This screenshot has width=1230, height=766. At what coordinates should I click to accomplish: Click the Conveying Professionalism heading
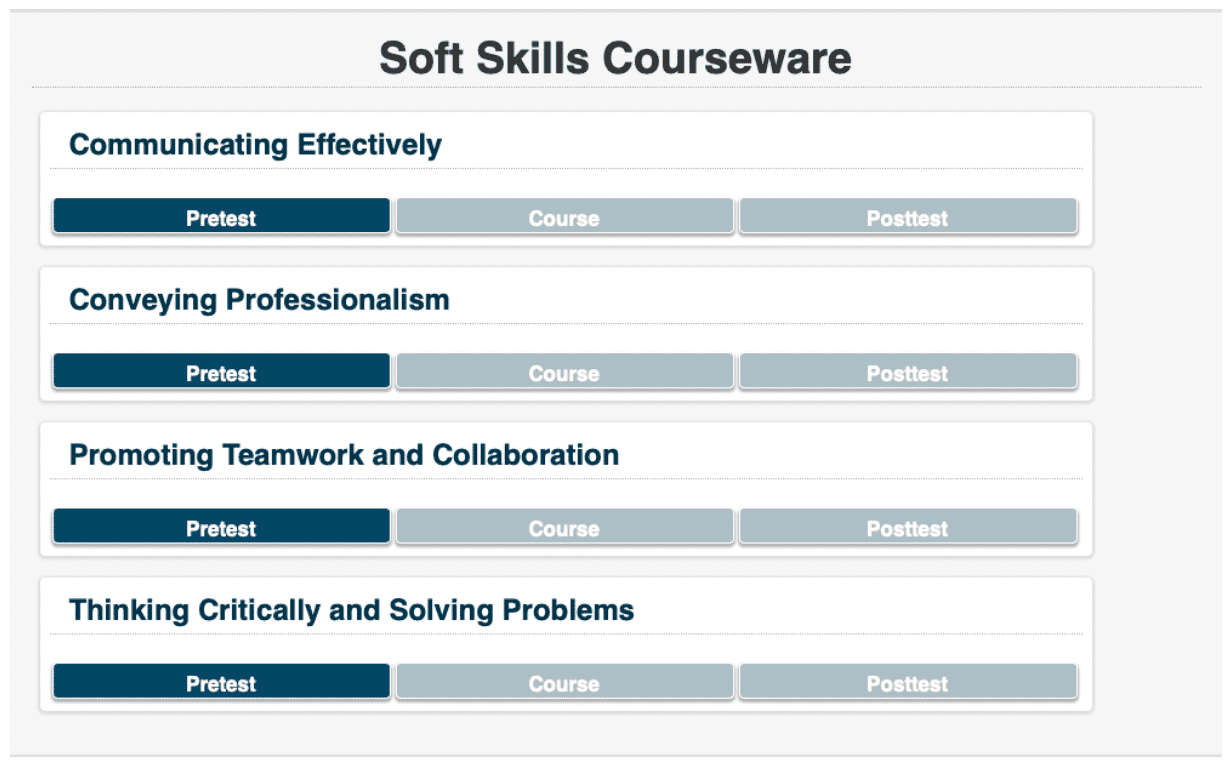pyautogui.click(x=259, y=300)
